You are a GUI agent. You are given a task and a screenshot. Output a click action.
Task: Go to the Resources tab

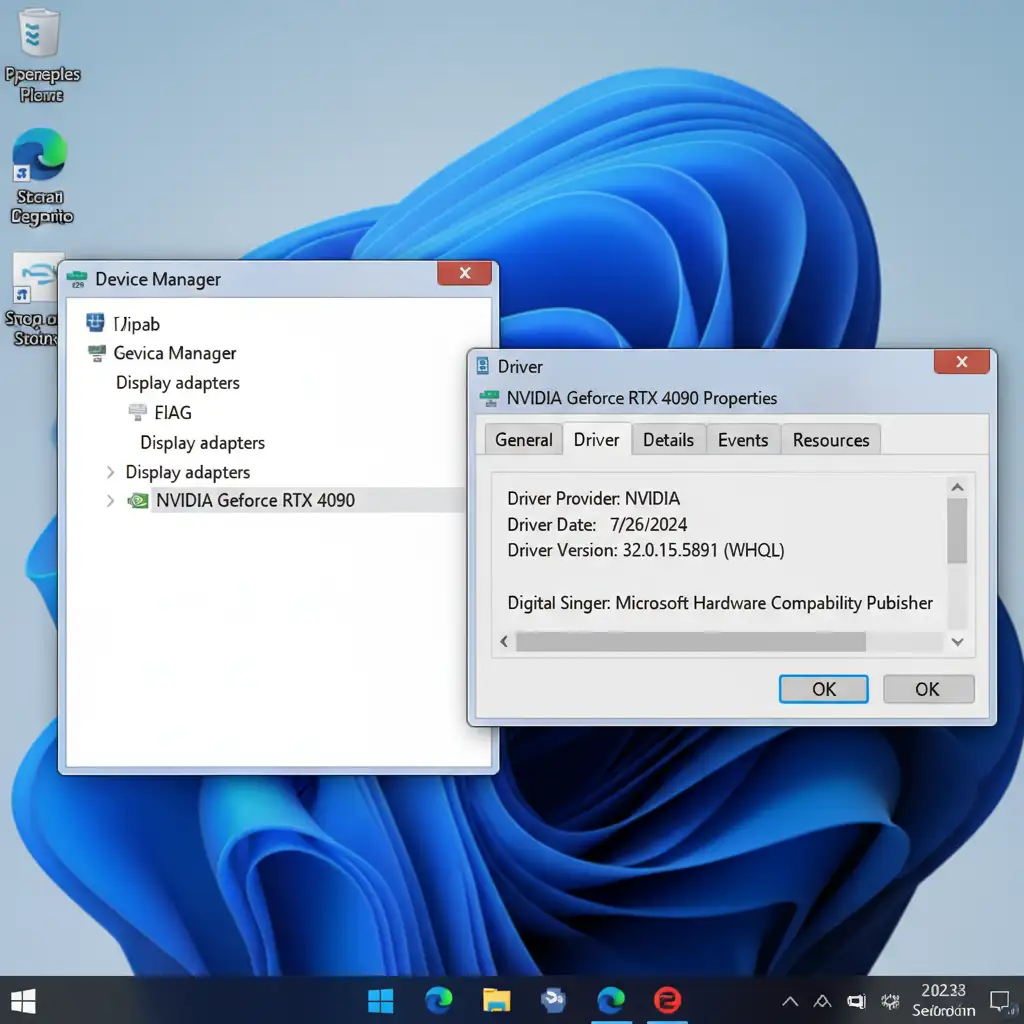point(830,440)
